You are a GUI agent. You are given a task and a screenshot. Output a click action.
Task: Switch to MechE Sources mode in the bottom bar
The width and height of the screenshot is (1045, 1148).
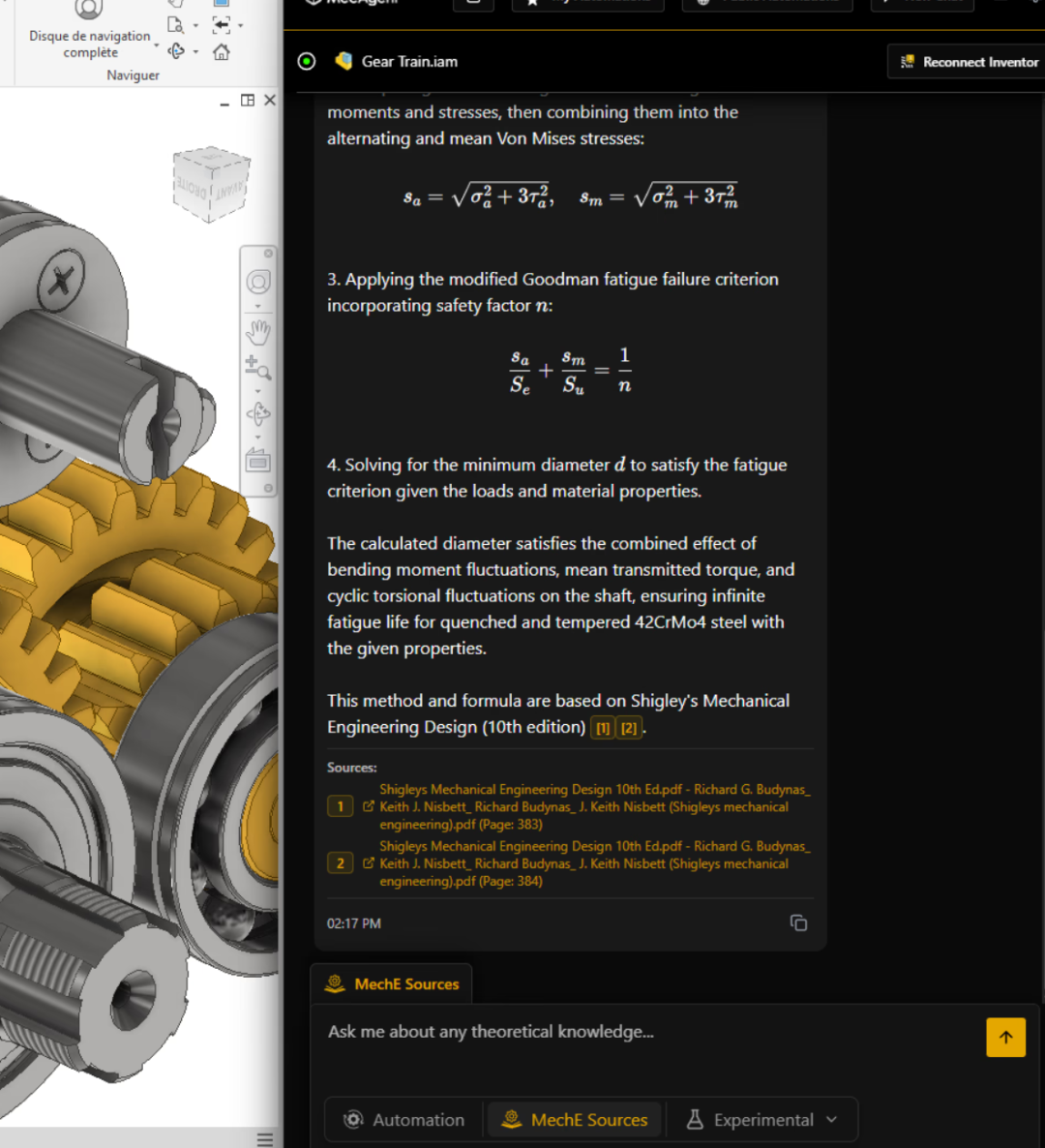(575, 1120)
